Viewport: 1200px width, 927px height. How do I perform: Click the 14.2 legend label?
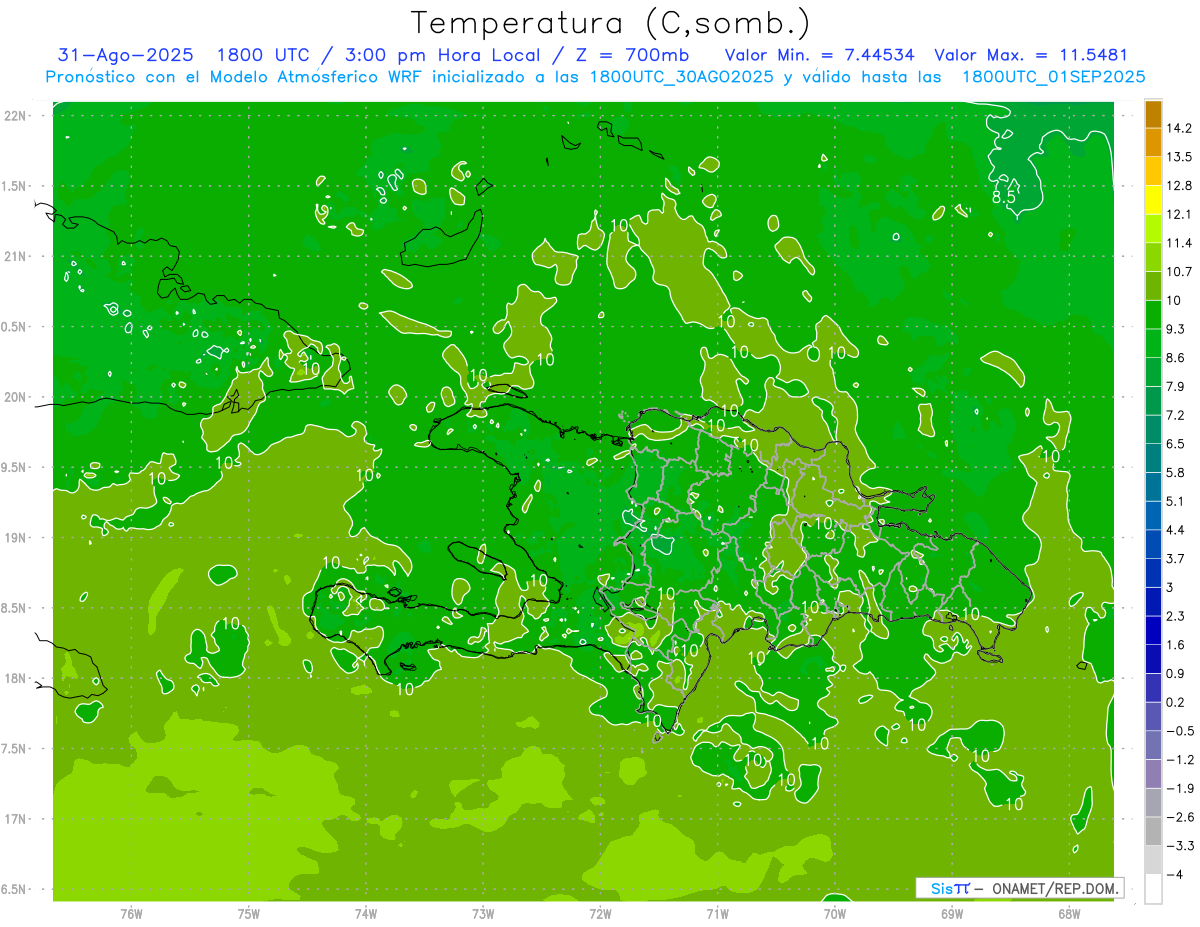(x=1181, y=128)
